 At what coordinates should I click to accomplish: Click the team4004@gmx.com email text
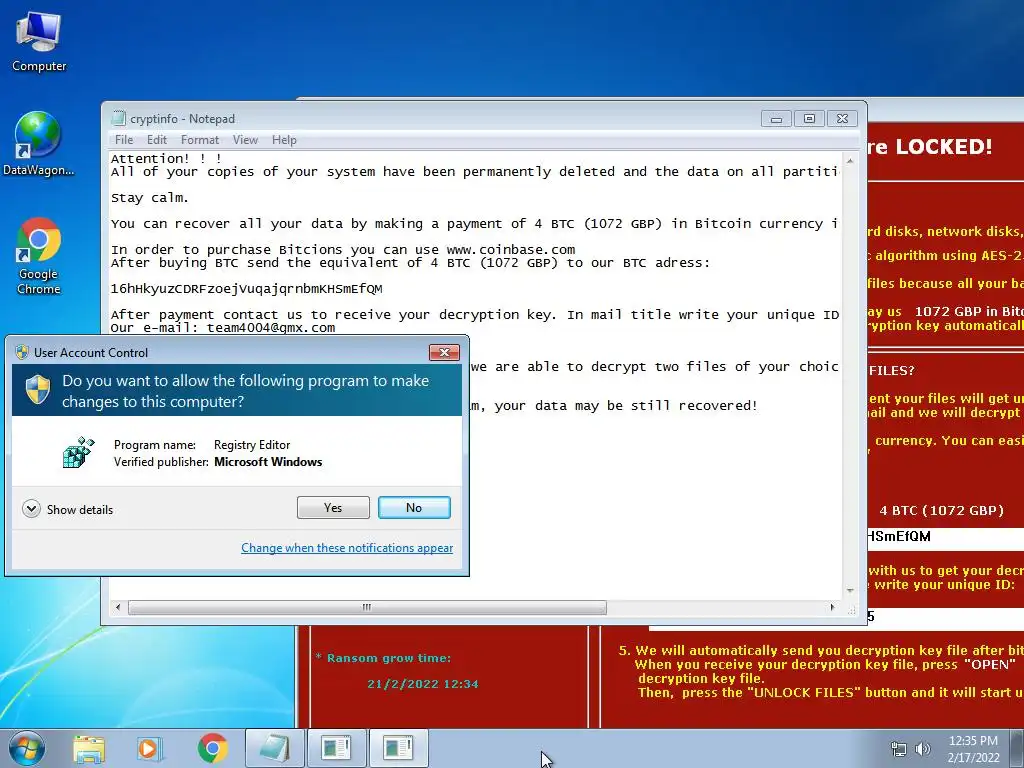271,328
